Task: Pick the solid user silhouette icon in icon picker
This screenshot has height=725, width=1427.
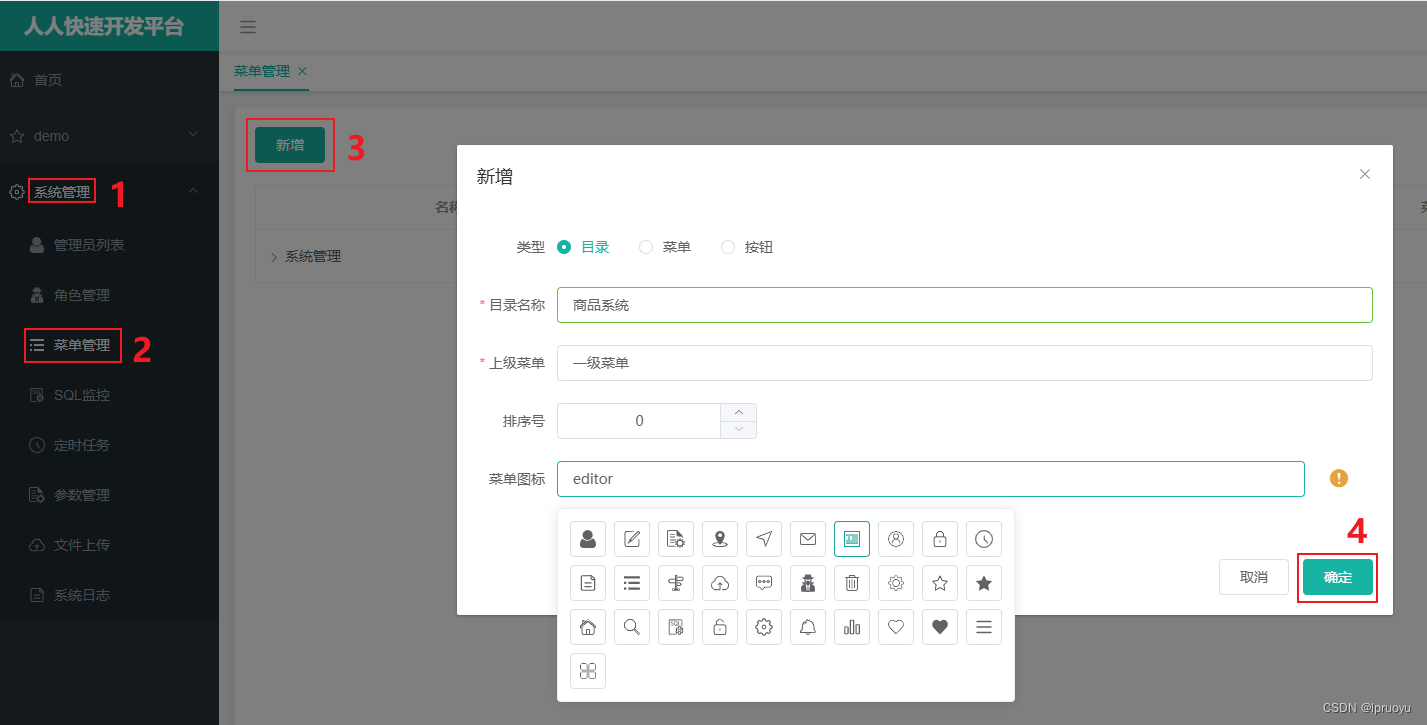Action: click(588, 539)
